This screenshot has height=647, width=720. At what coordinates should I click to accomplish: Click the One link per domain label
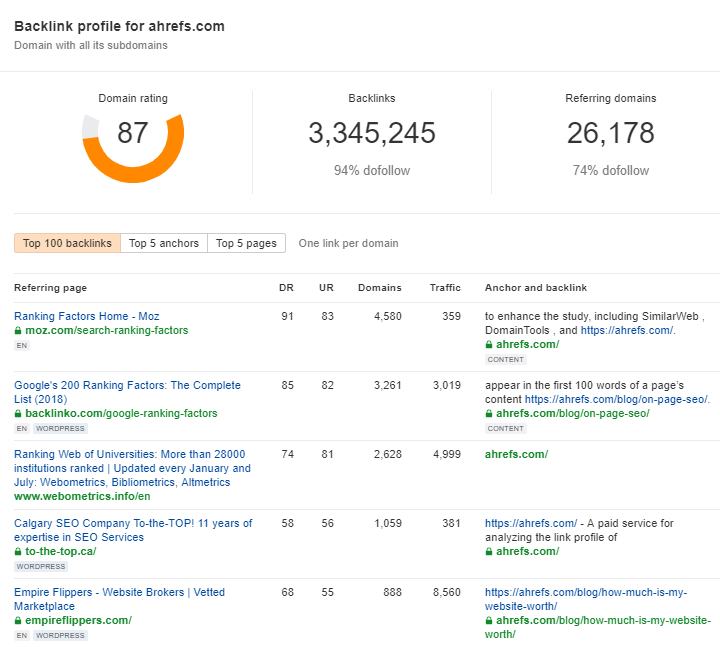point(349,243)
